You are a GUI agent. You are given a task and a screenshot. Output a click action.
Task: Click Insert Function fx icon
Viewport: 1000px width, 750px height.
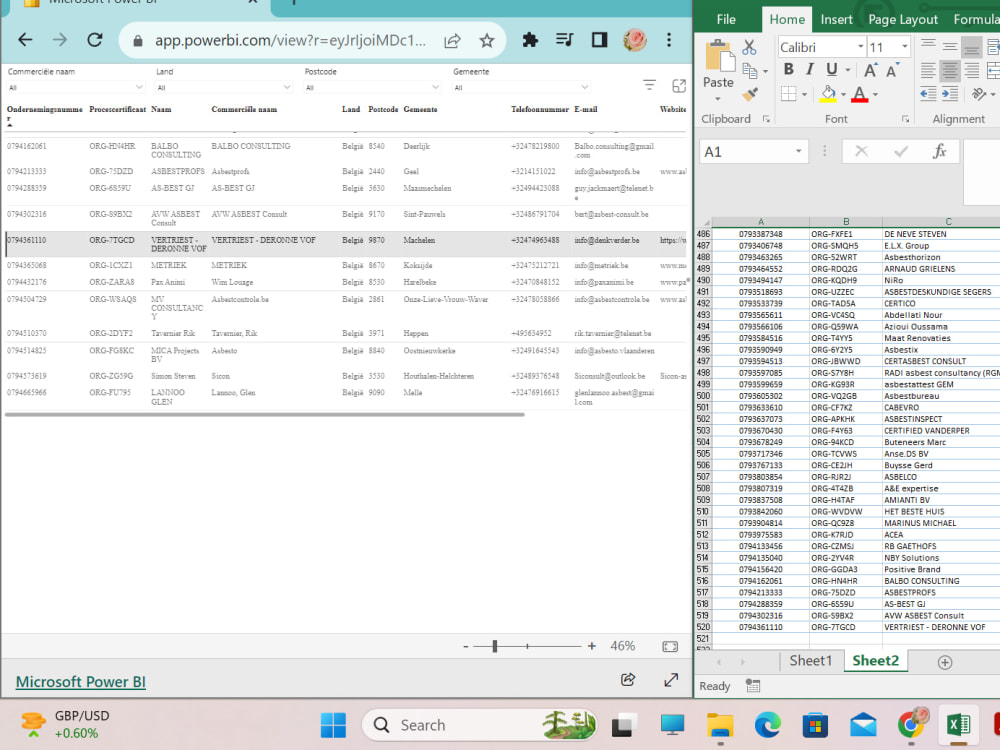pos(939,152)
